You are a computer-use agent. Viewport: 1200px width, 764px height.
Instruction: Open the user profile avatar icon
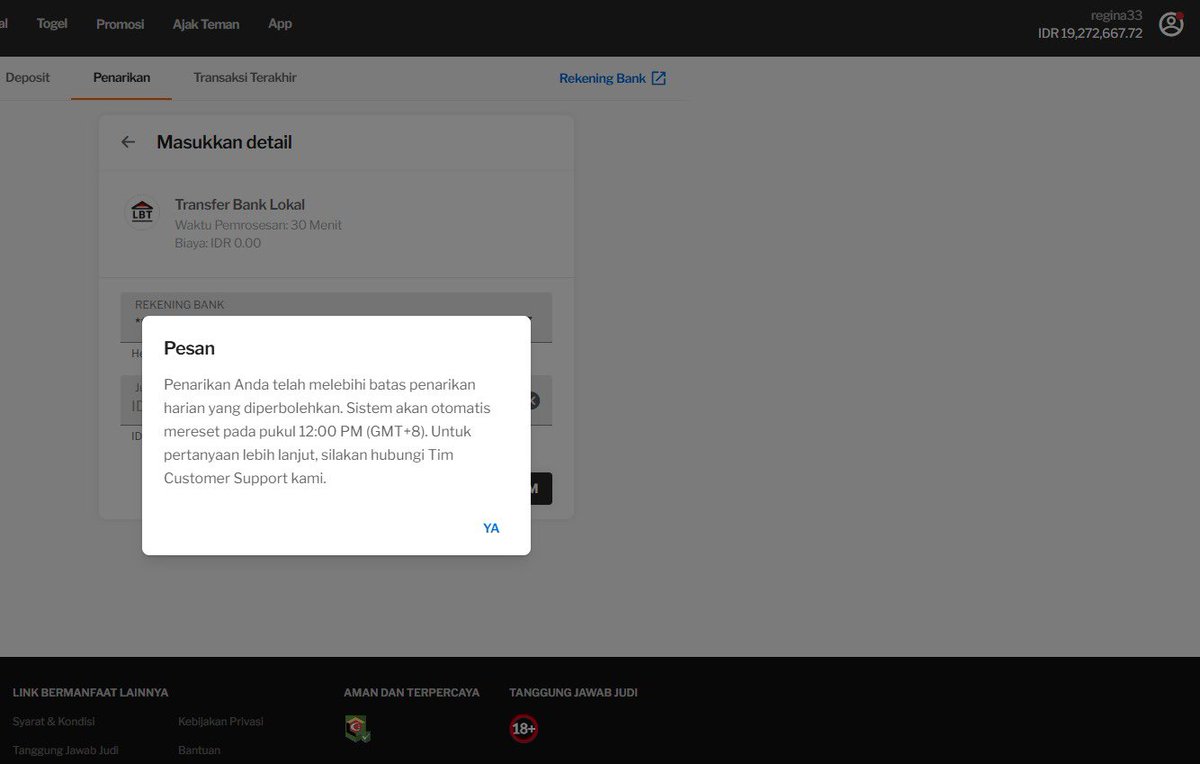(1171, 24)
